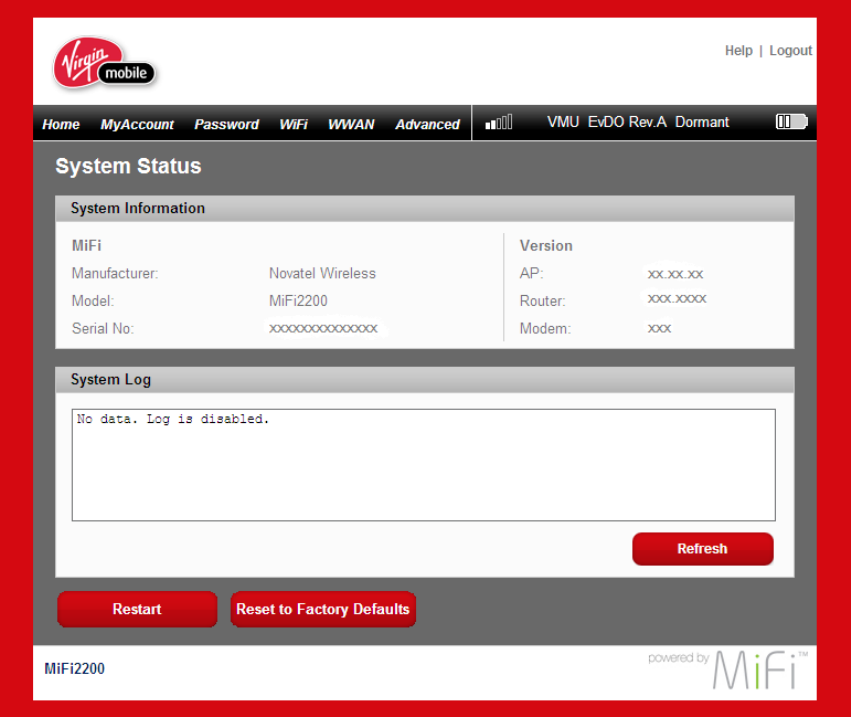Open the Password settings menu

(226, 124)
